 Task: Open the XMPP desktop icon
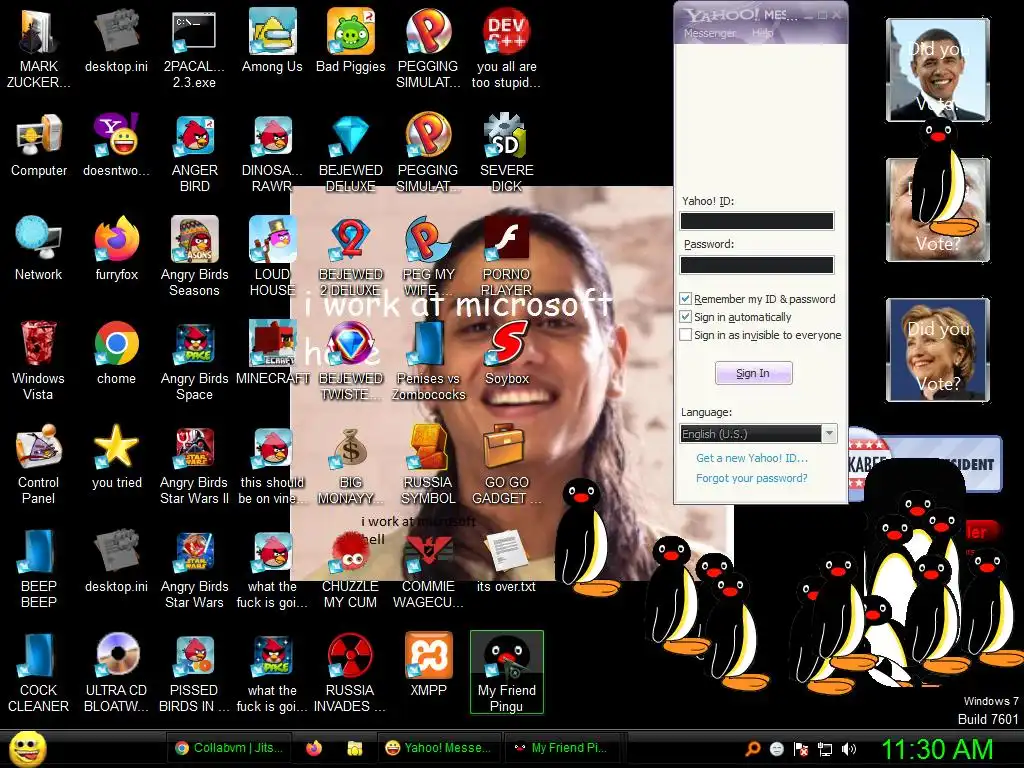pos(428,656)
